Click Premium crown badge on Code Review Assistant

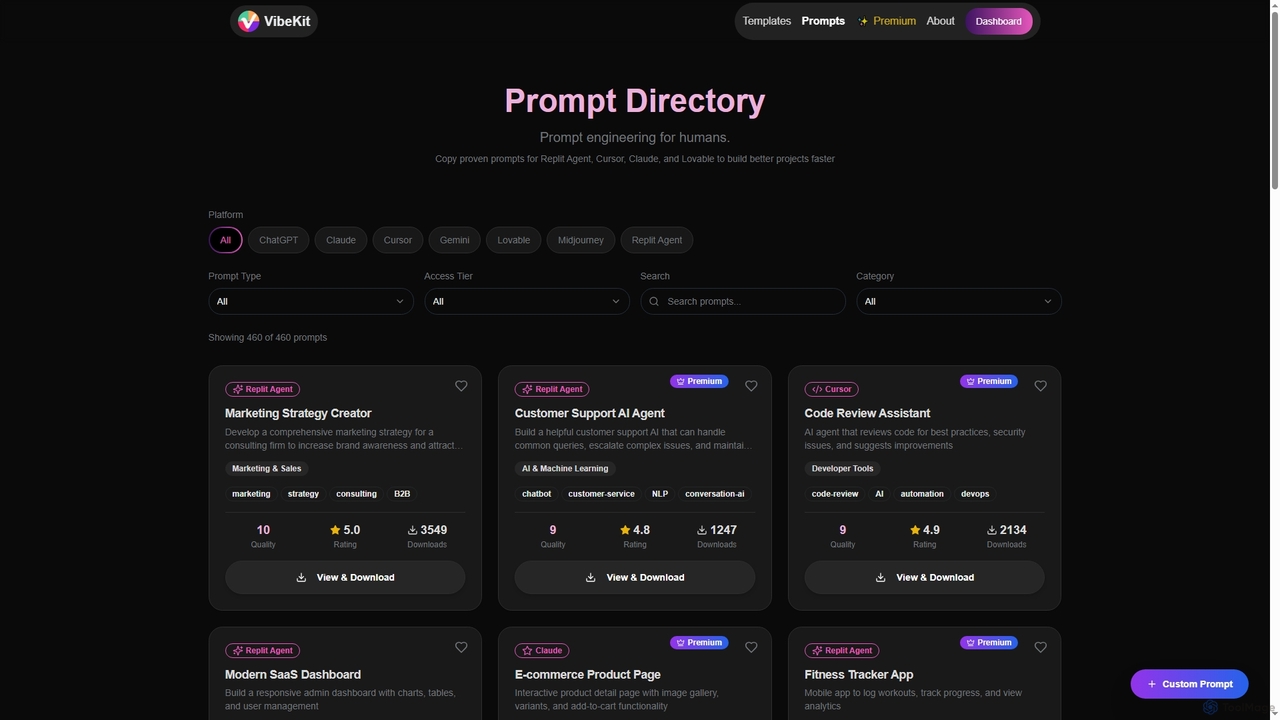989,381
